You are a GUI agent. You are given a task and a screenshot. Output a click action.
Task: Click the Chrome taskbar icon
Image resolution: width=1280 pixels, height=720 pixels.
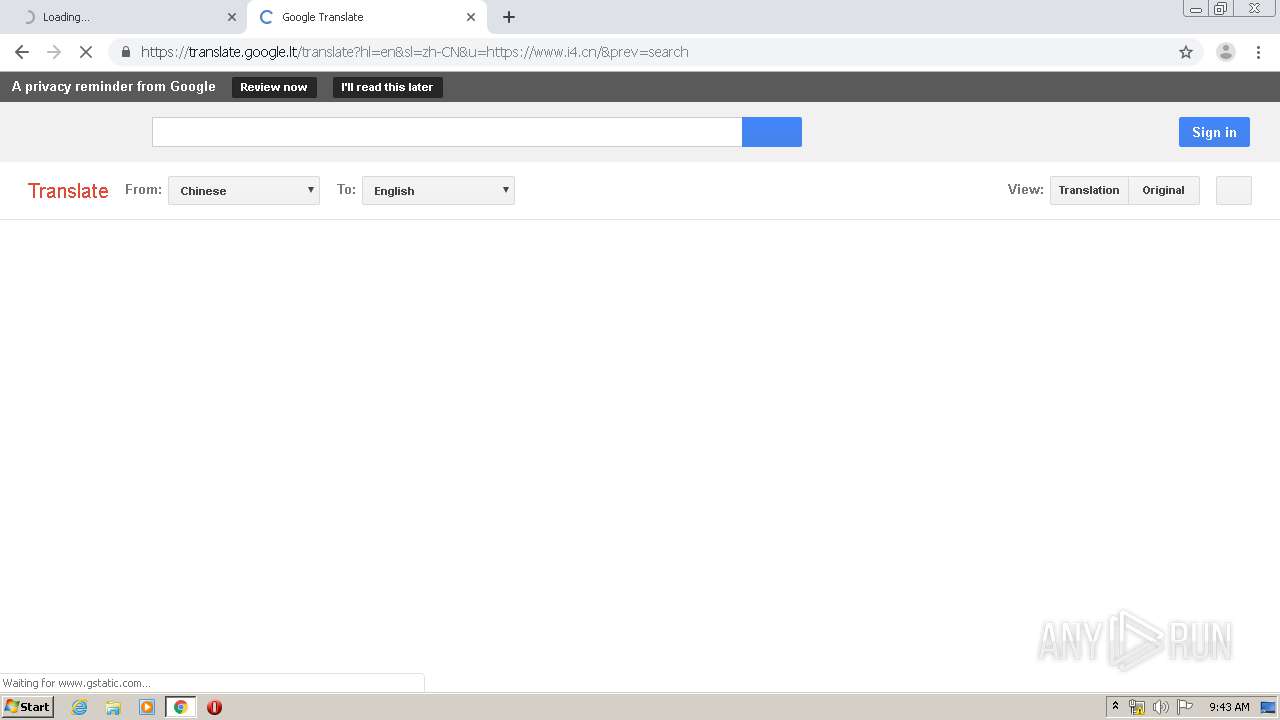coord(180,707)
